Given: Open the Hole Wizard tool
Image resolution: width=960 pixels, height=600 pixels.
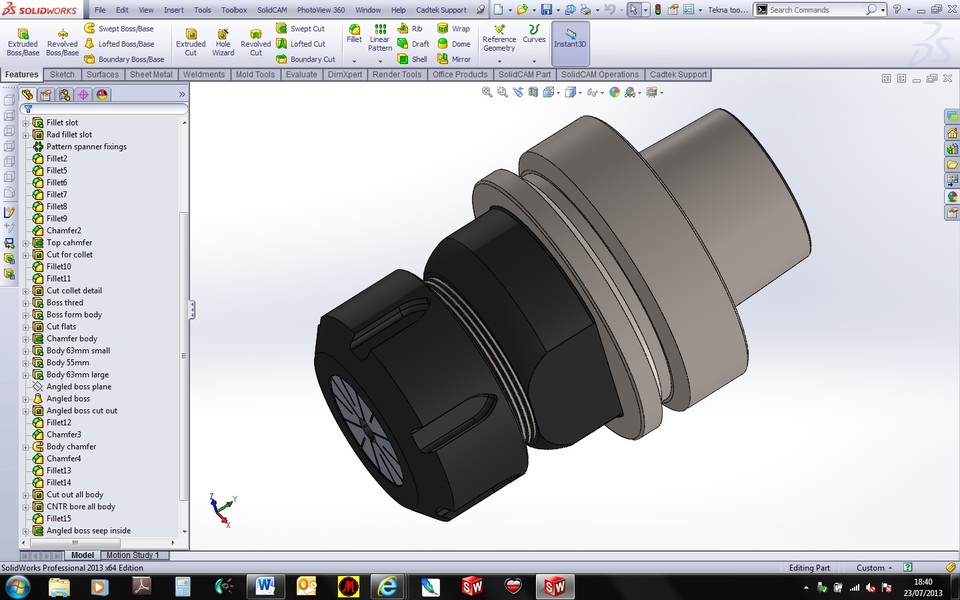Looking at the screenshot, I should click(x=222, y=40).
